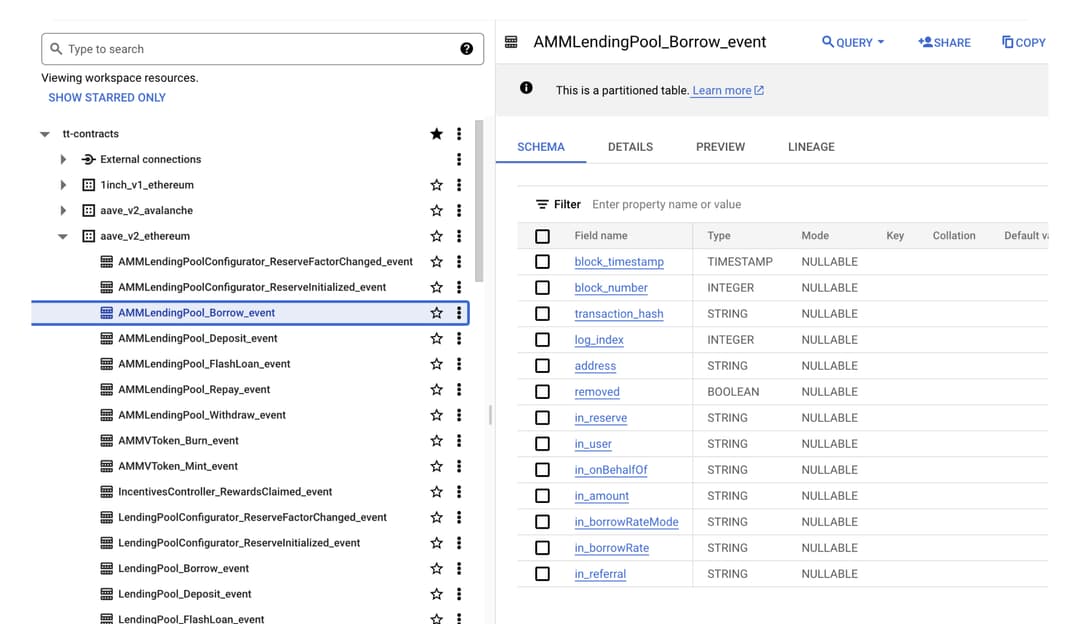Viewport: 1080px width, 624px height.
Task: Open more actions for AMMLendingPool_Borrow_event
Action: click(459, 313)
